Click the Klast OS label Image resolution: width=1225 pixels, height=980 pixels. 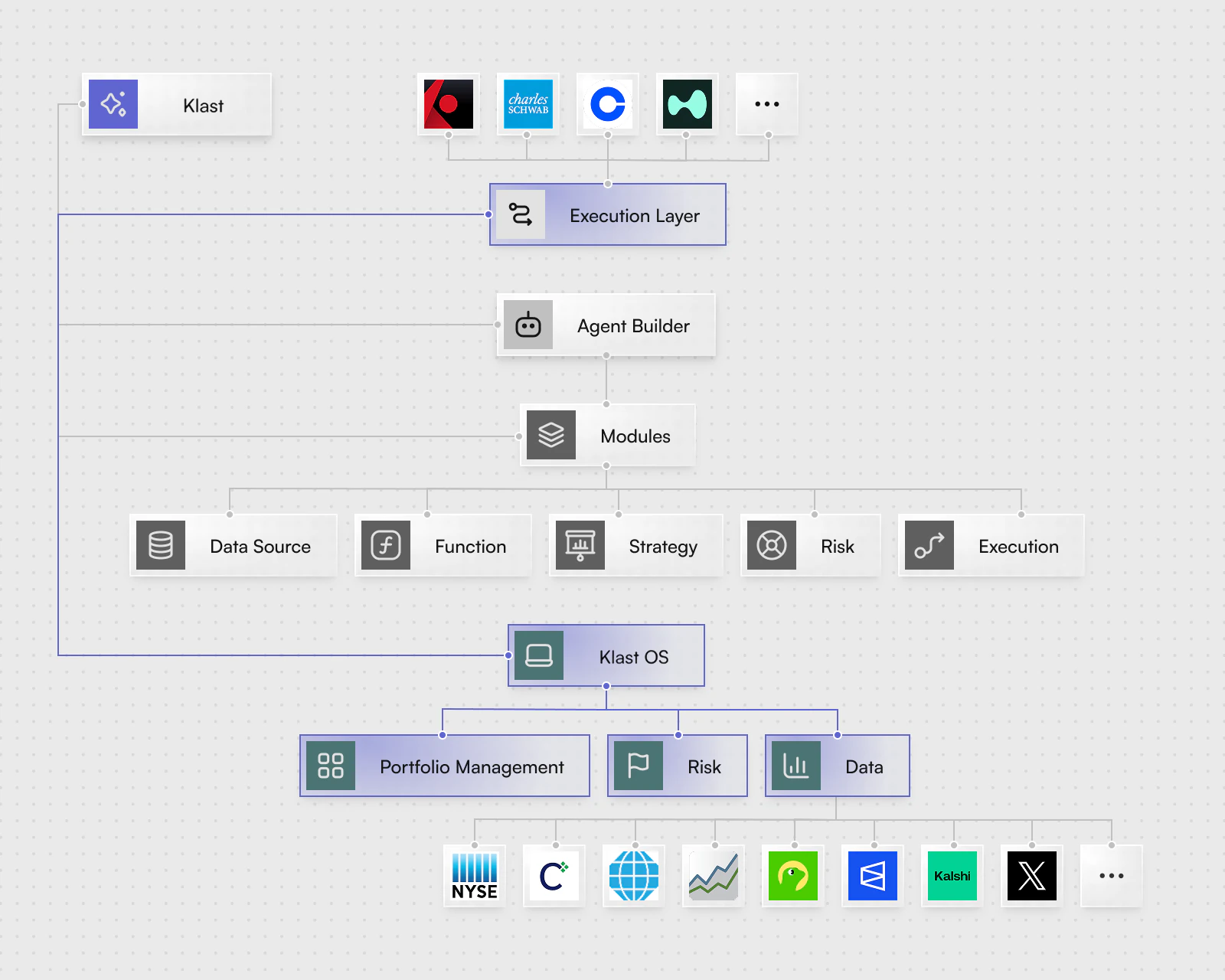click(634, 657)
